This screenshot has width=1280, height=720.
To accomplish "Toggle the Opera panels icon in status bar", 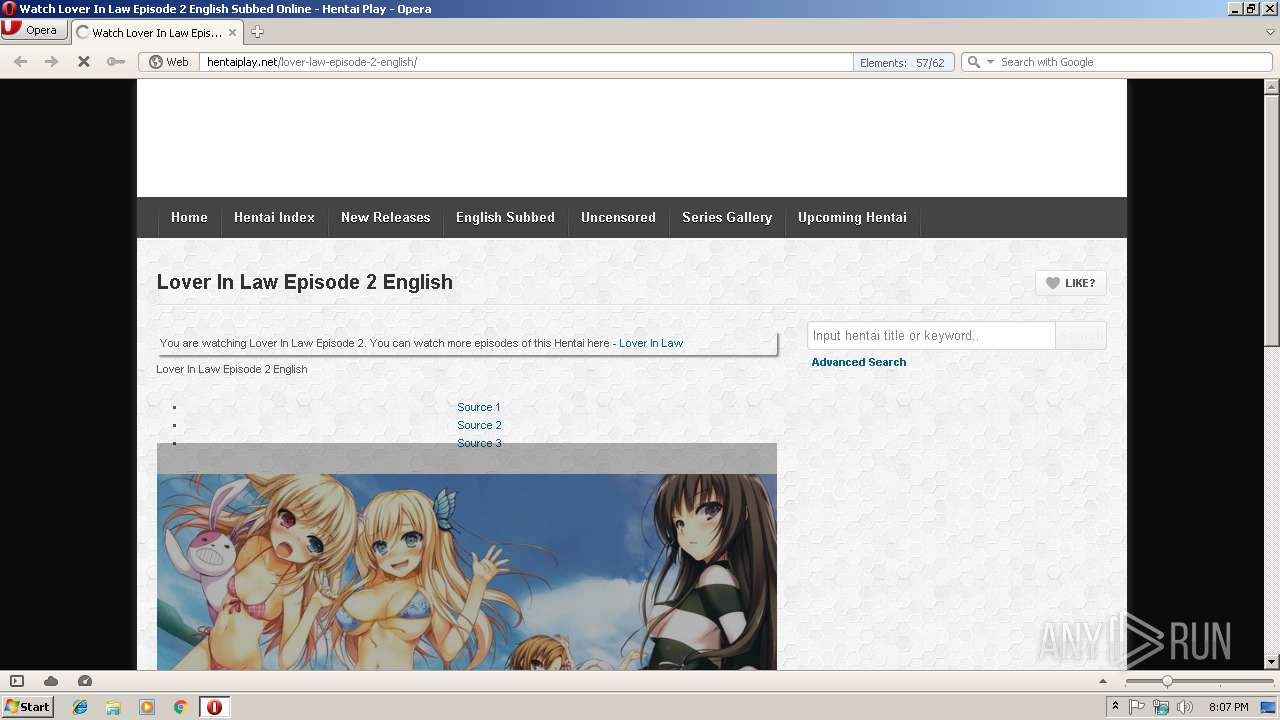I will (17, 681).
